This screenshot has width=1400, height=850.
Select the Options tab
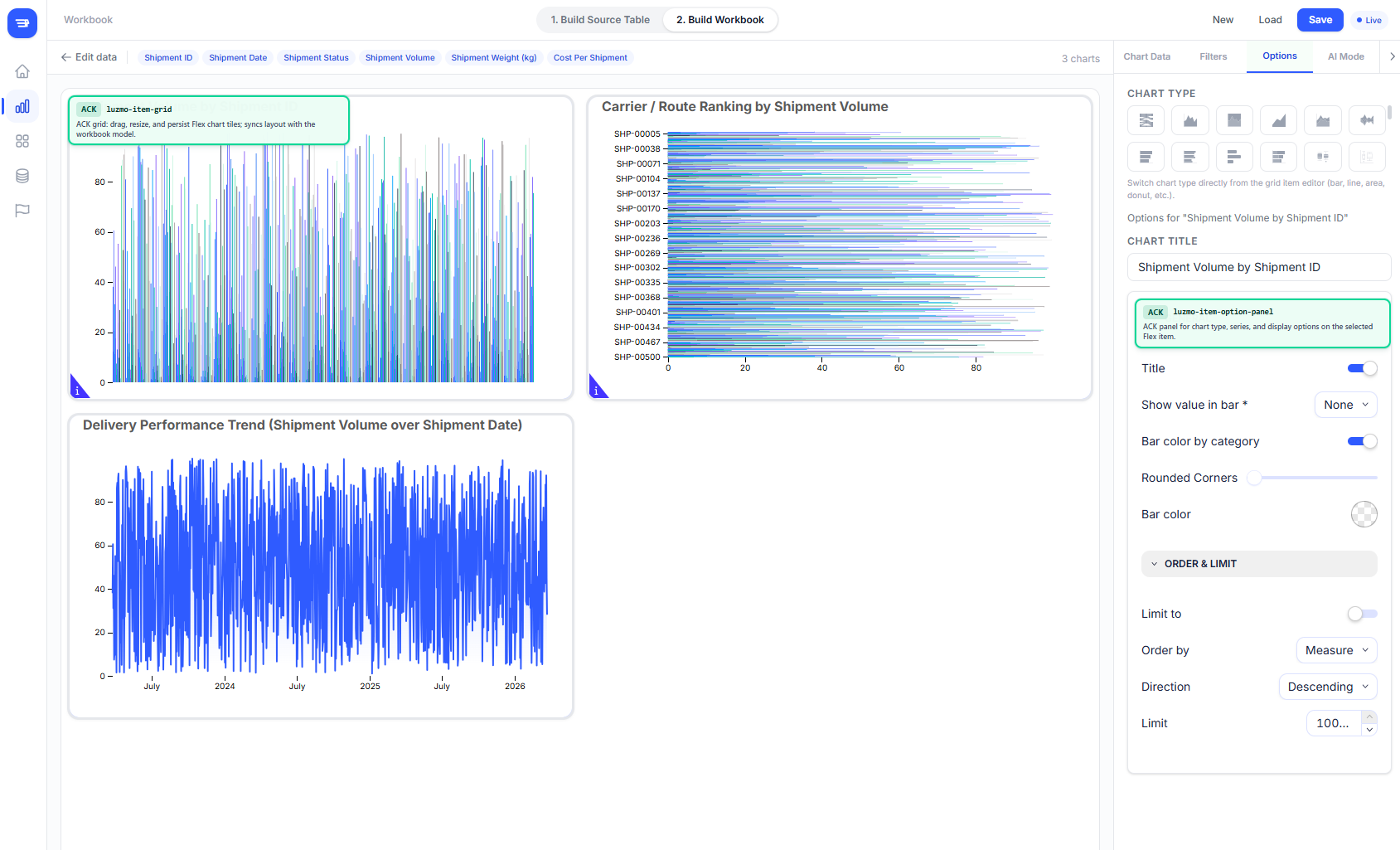[1279, 56]
